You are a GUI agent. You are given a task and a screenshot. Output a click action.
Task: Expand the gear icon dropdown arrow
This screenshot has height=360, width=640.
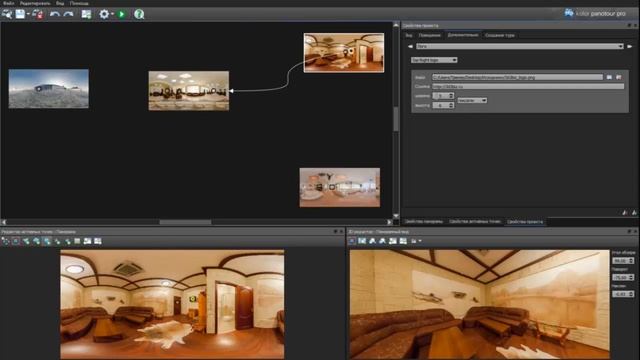coord(112,14)
